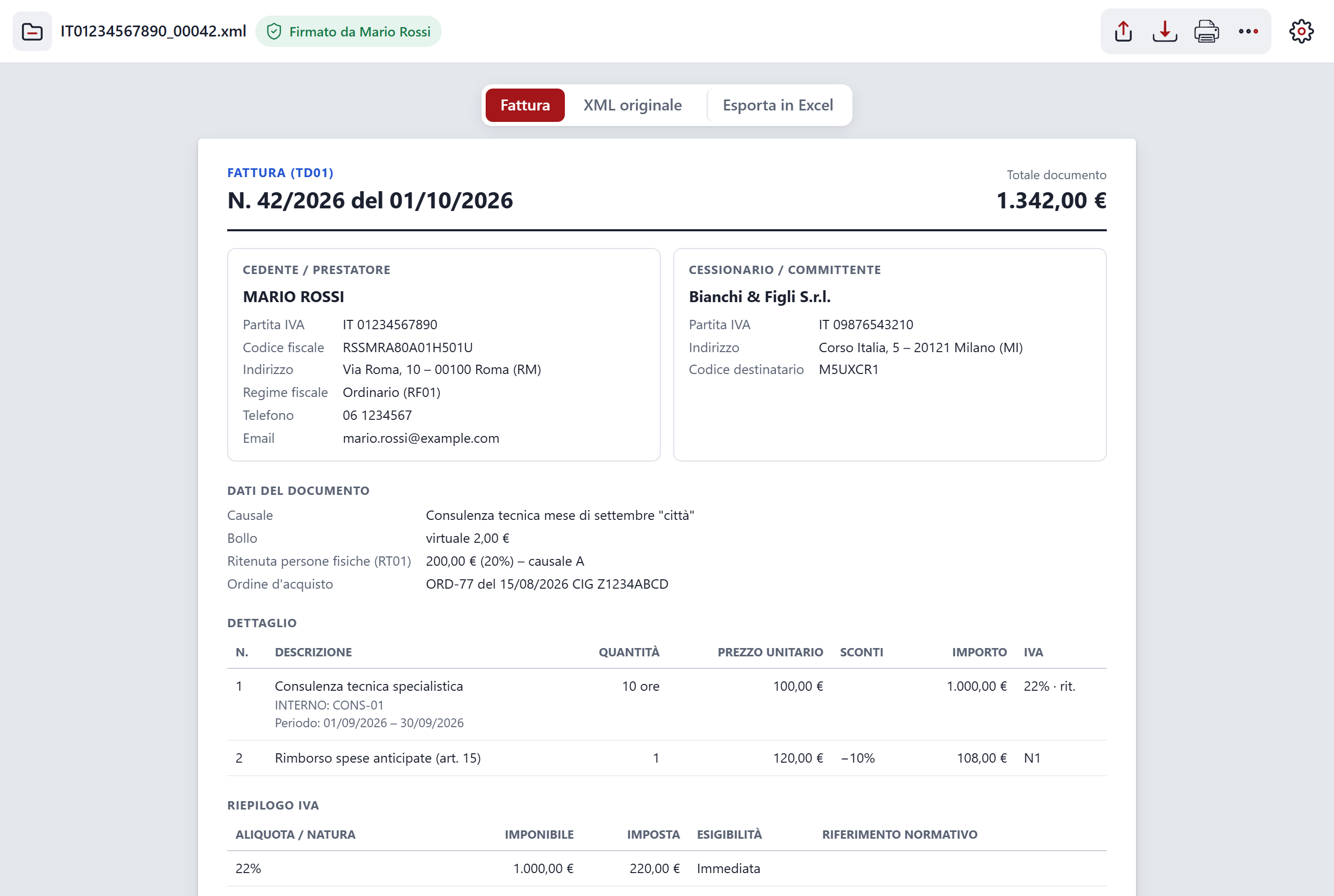Click causale Consulenza tecnica mese di settembre
This screenshot has width=1334, height=896.
(560, 515)
